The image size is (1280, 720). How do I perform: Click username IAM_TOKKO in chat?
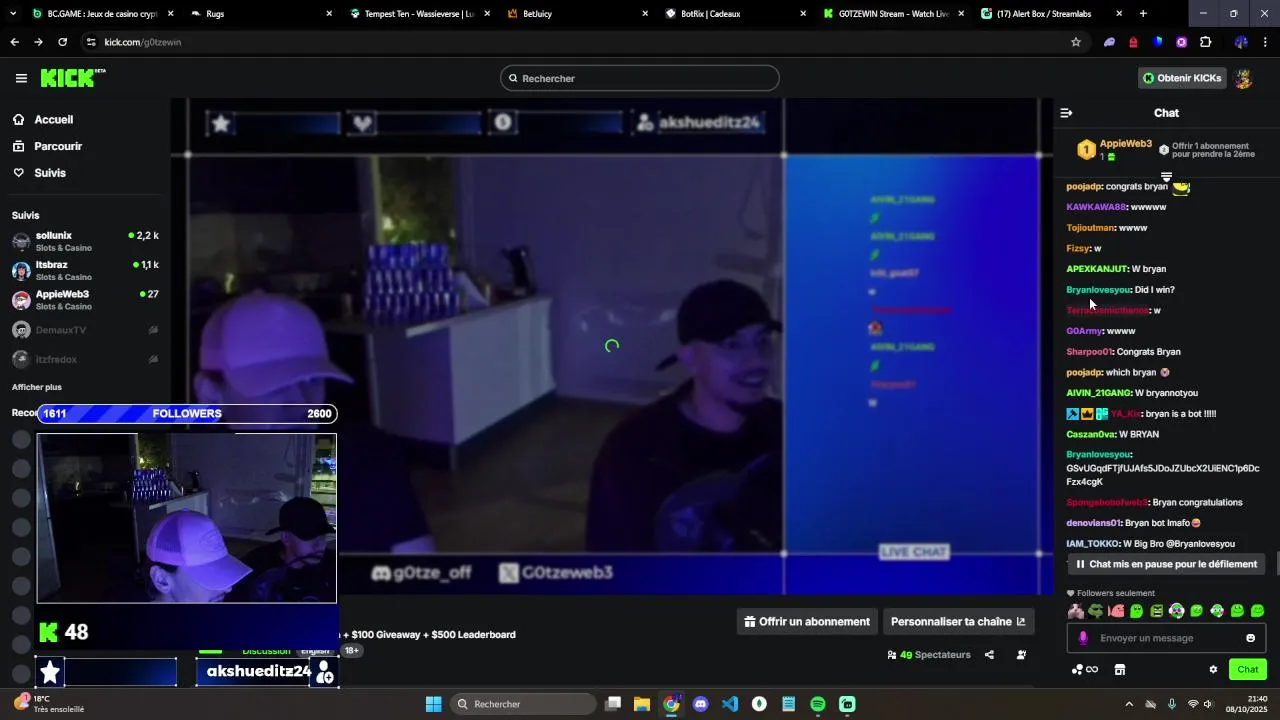coord(1092,544)
